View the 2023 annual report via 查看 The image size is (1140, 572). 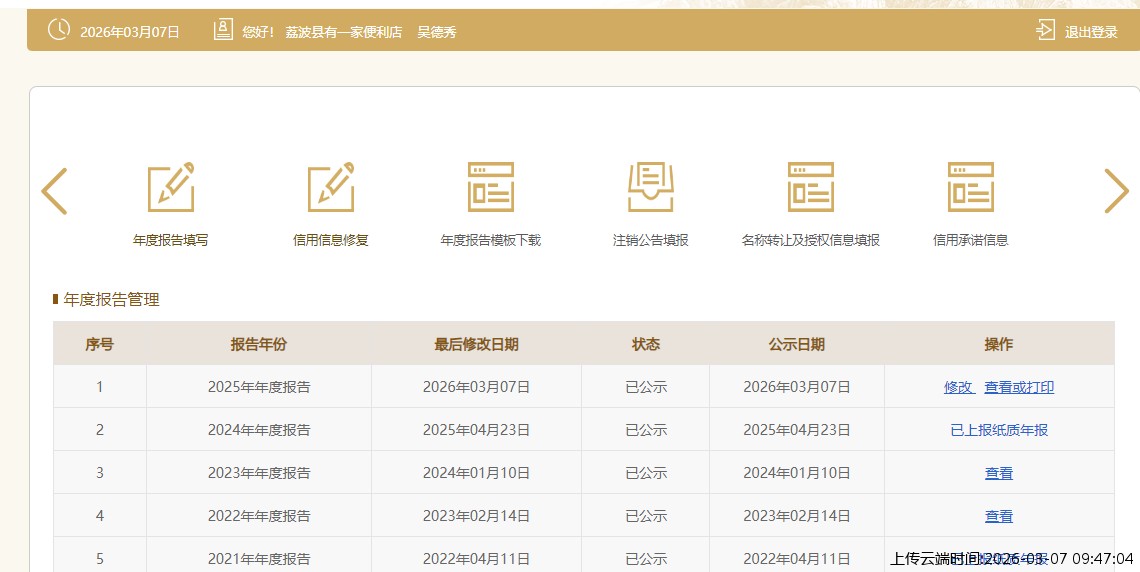click(999, 473)
